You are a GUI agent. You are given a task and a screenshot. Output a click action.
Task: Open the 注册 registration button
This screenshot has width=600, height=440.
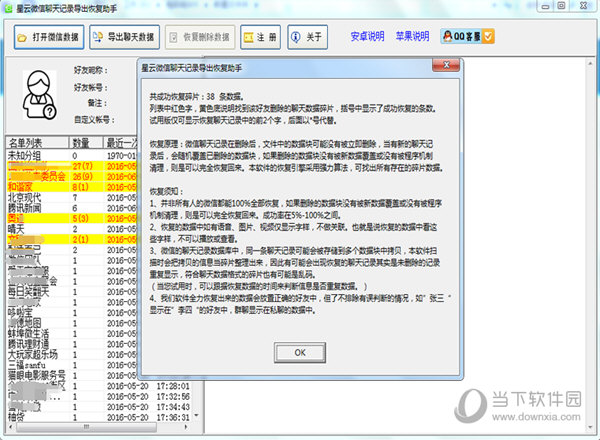(x=260, y=37)
